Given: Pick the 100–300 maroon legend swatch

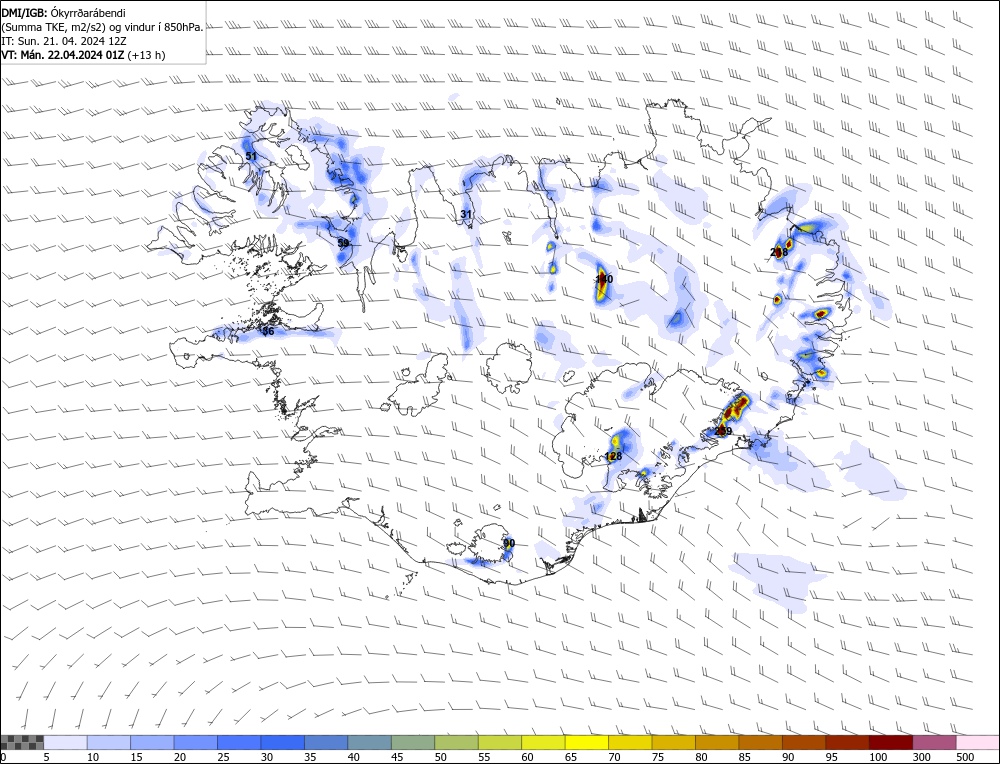Looking at the screenshot, I should pos(890,742).
